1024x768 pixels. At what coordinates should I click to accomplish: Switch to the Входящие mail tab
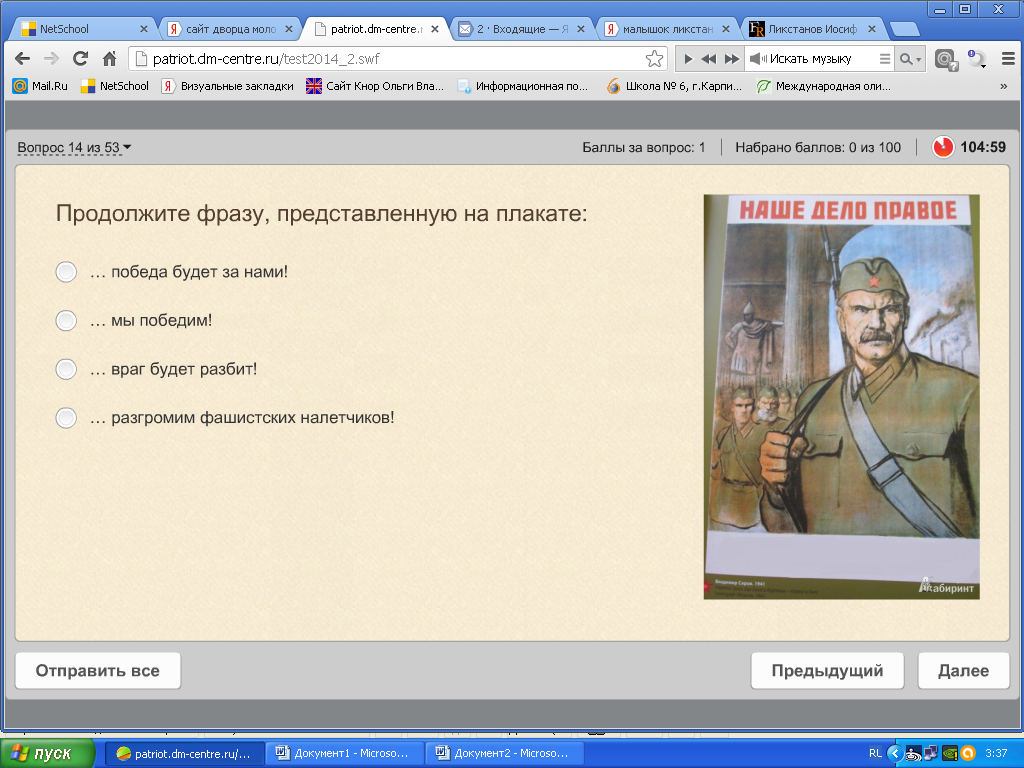(x=521, y=29)
